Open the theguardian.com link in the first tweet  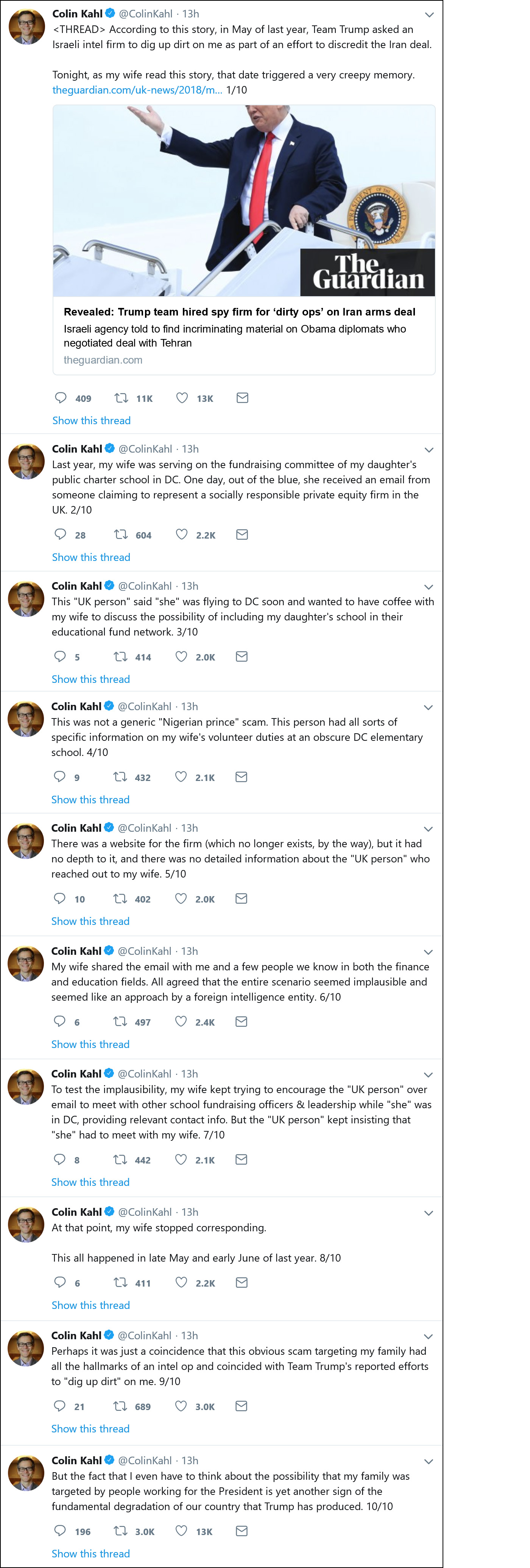point(137,90)
